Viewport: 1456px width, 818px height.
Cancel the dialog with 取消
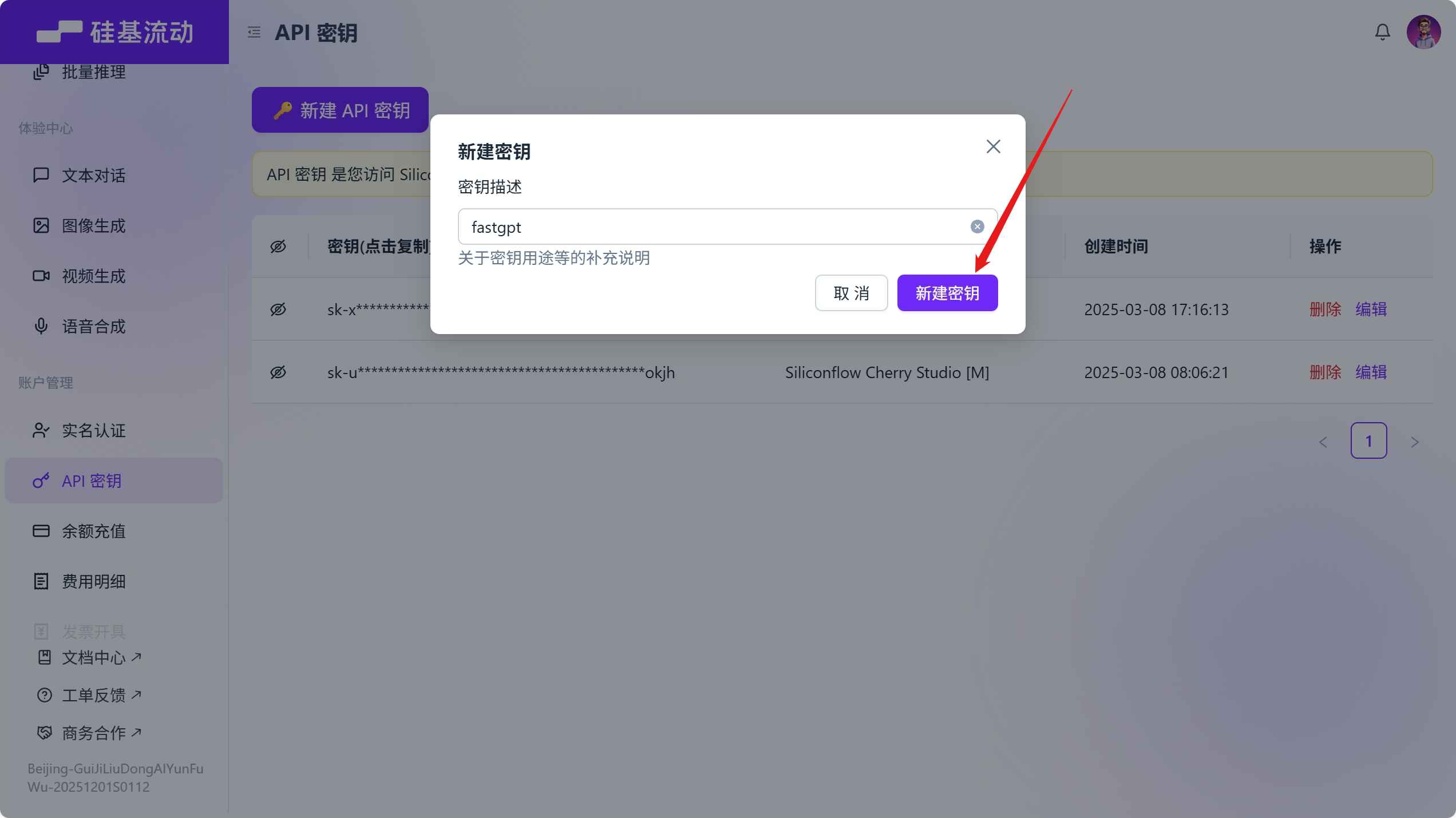[851, 292]
